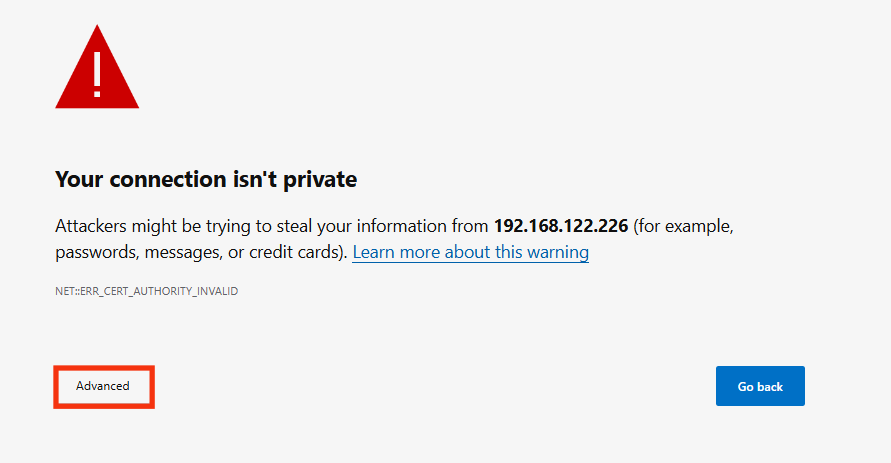
Task: Click the bold IP address 192.168.122.226
Action: [x=561, y=225]
